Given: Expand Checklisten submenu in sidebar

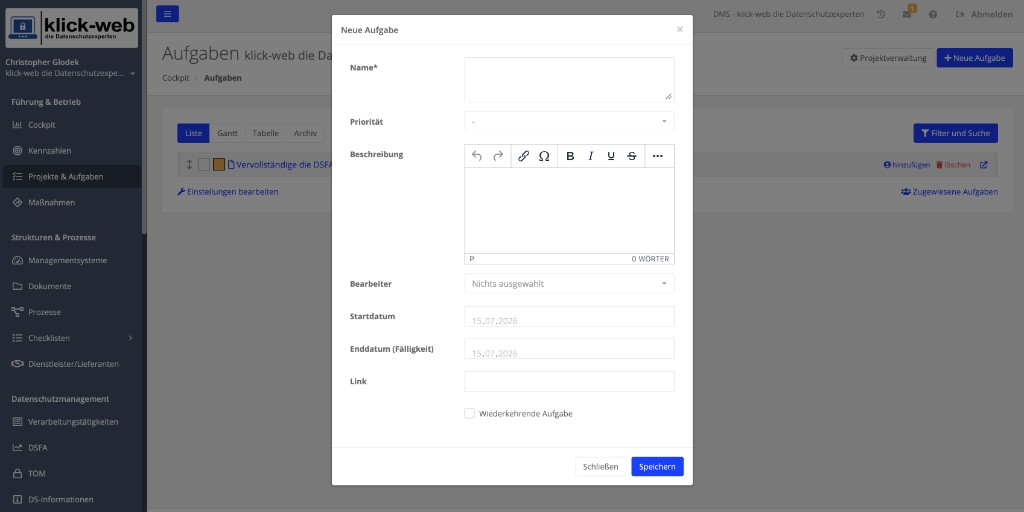Looking at the screenshot, I should tap(71, 338).
